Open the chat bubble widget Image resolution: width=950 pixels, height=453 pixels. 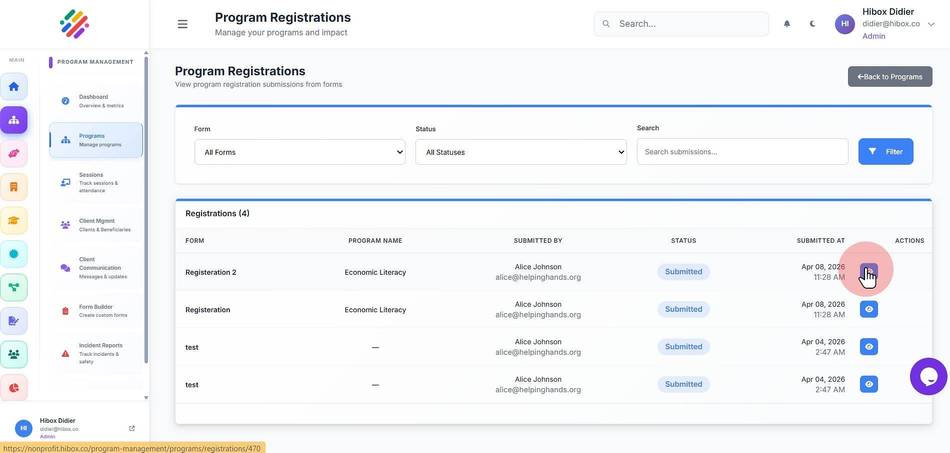(x=928, y=377)
